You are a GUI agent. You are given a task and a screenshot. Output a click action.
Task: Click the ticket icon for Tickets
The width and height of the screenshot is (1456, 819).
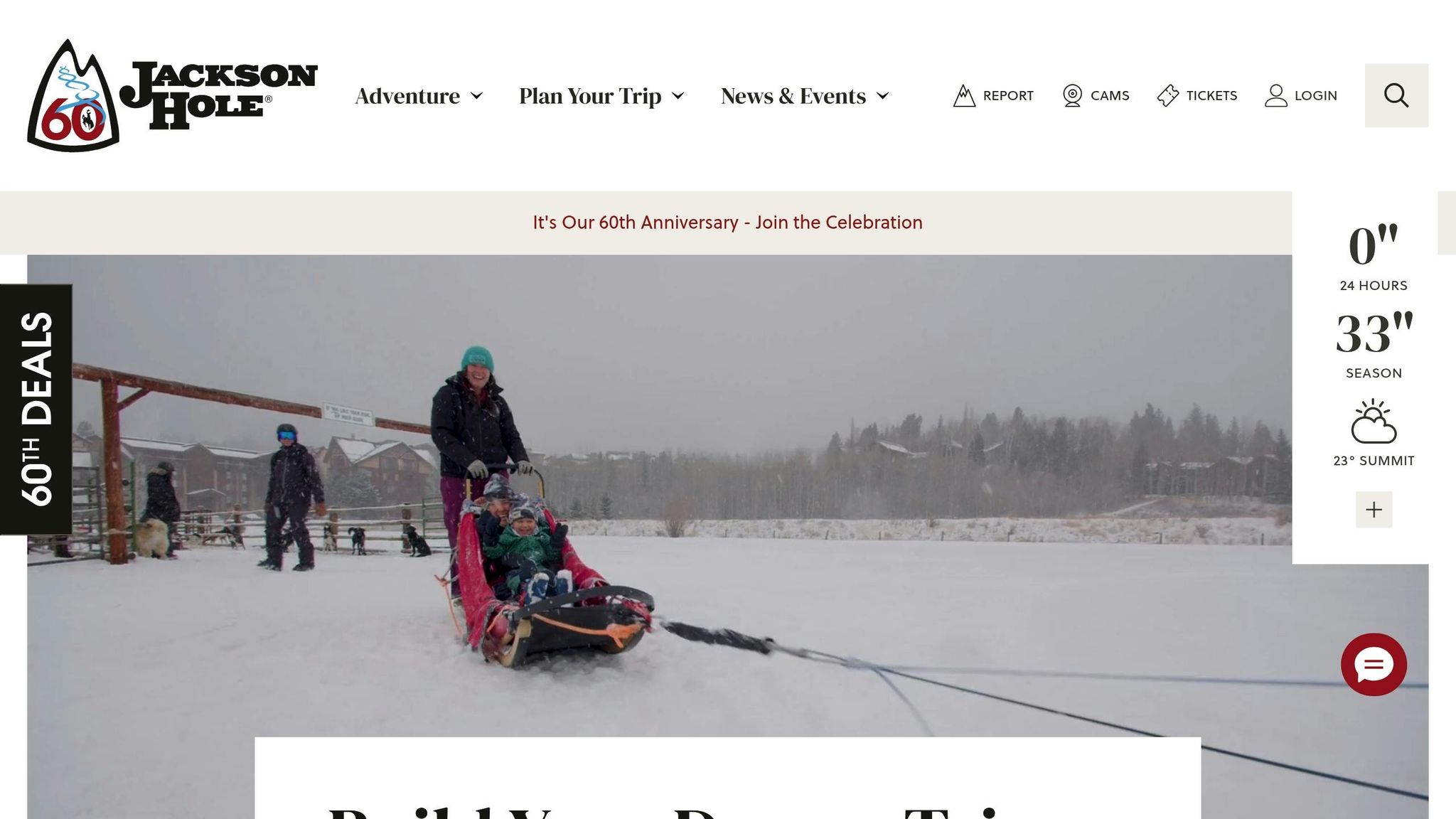click(x=1168, y=95)
